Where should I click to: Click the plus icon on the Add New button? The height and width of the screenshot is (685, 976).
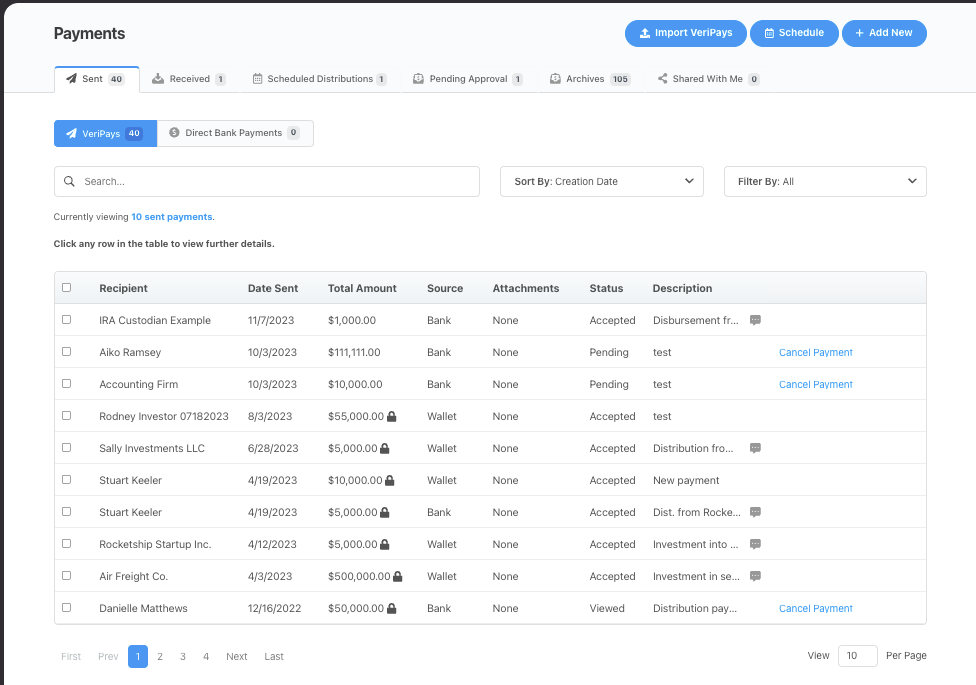point(862,33)
